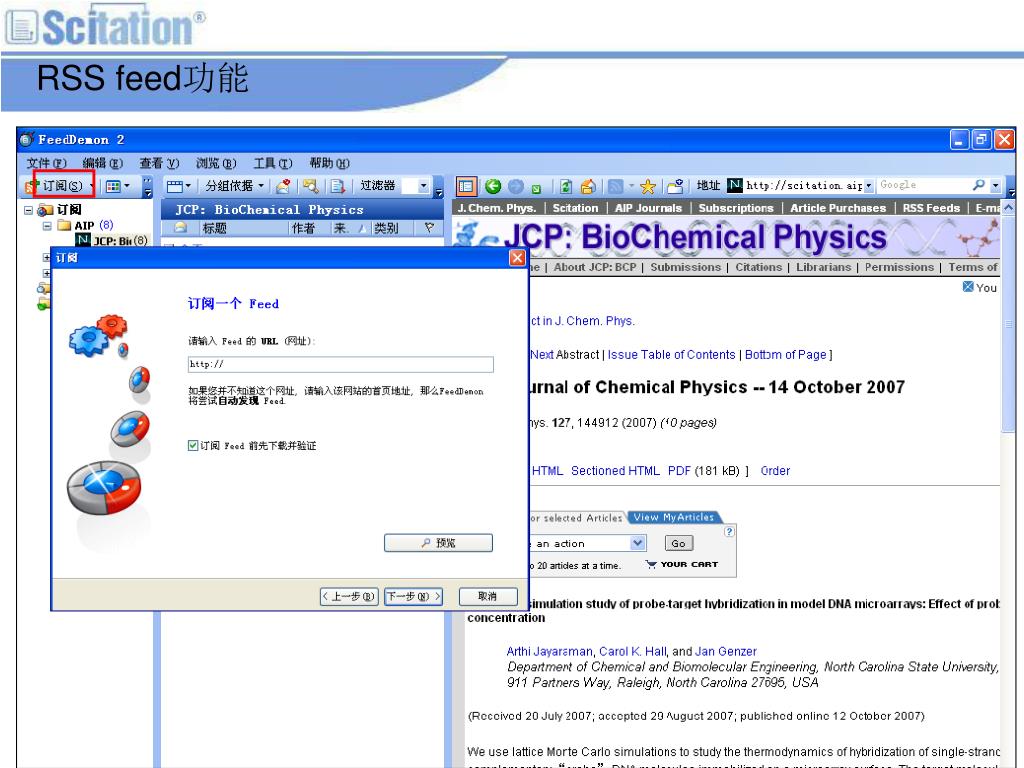Click the read-status envelope column header icon

(181, 228)
